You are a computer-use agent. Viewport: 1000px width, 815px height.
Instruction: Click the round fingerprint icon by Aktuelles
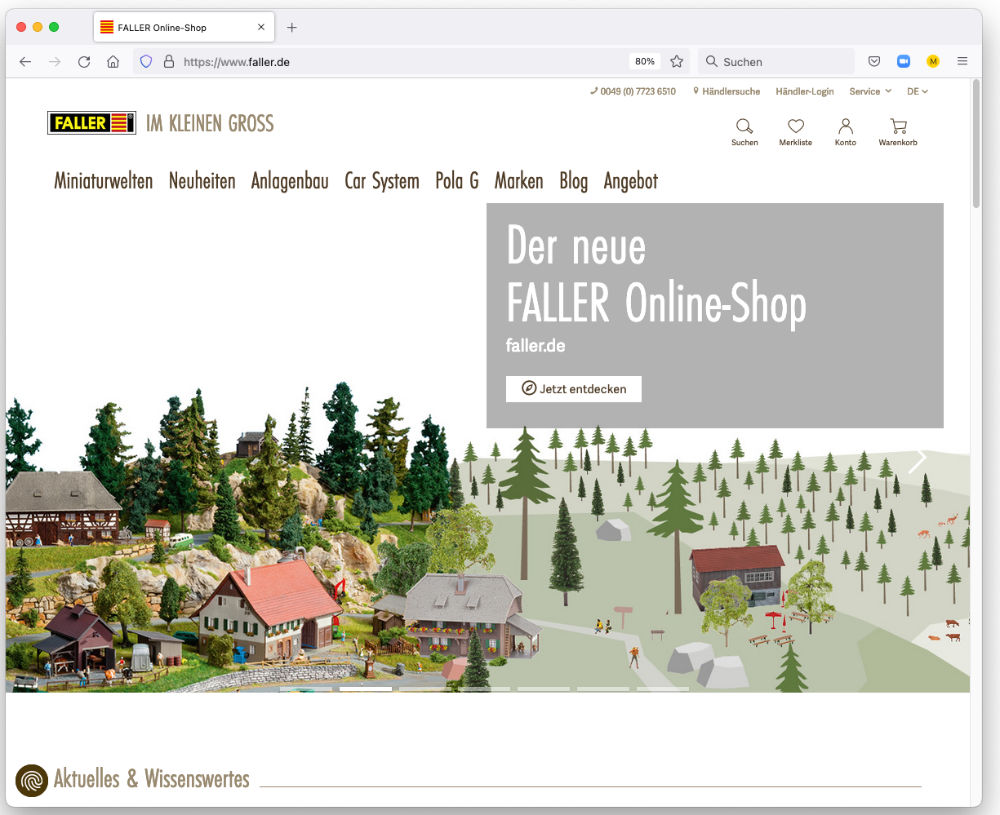(32, 780)
